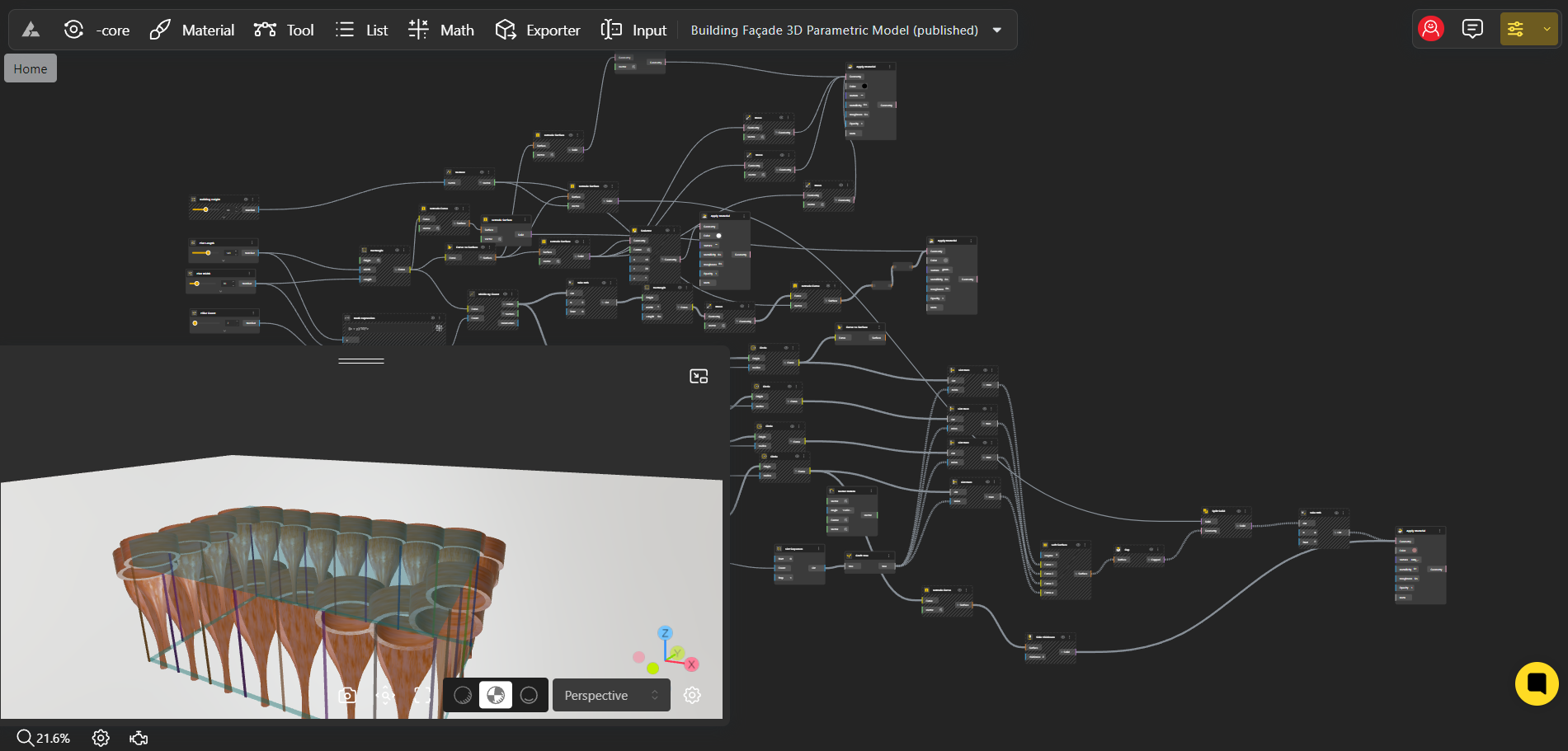Open the Exporter menu
The width and height of the screenshot is (1568, 751).
coord(538,31)
